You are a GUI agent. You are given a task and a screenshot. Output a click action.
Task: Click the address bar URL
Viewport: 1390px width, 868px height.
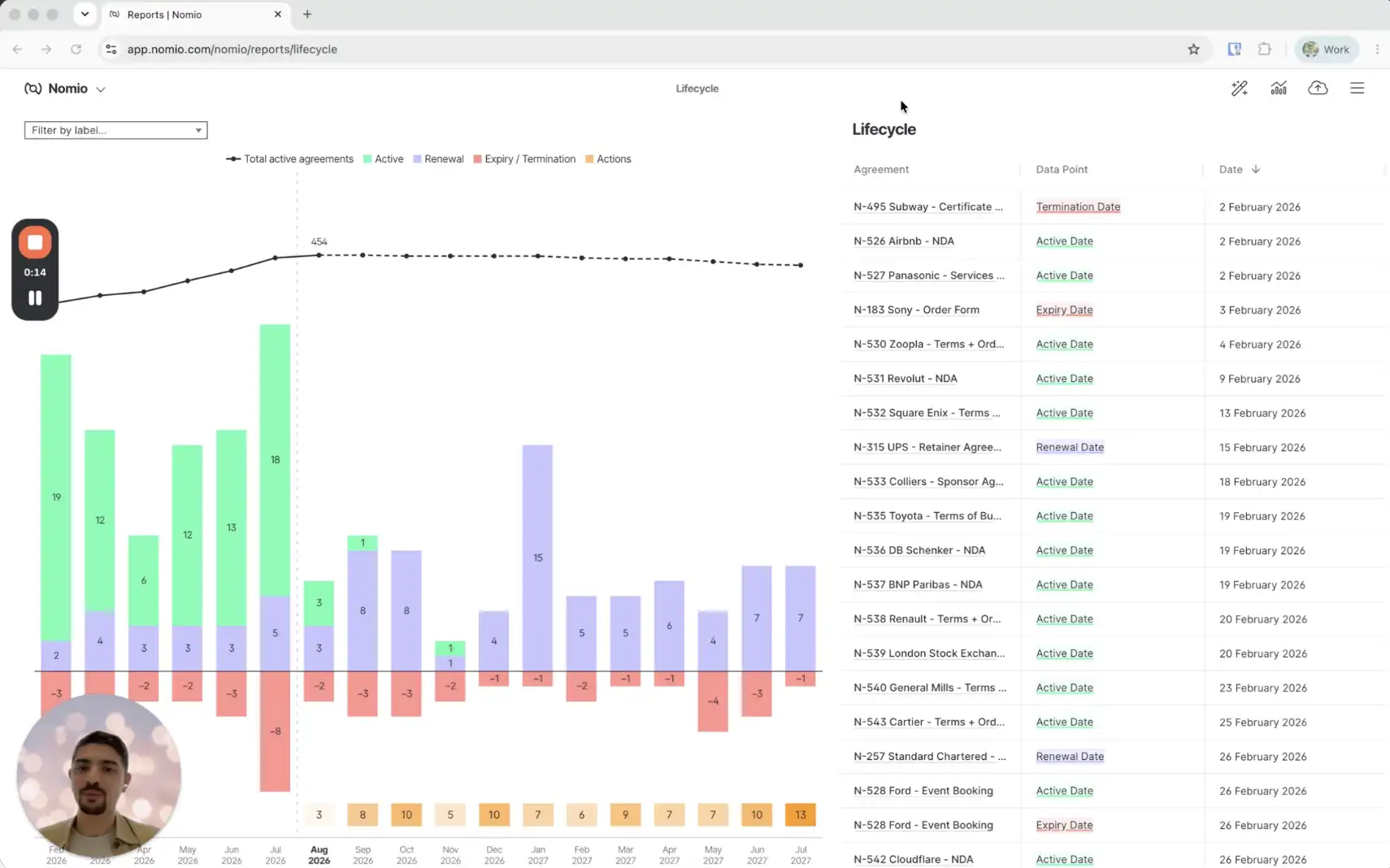coord(232,50)
